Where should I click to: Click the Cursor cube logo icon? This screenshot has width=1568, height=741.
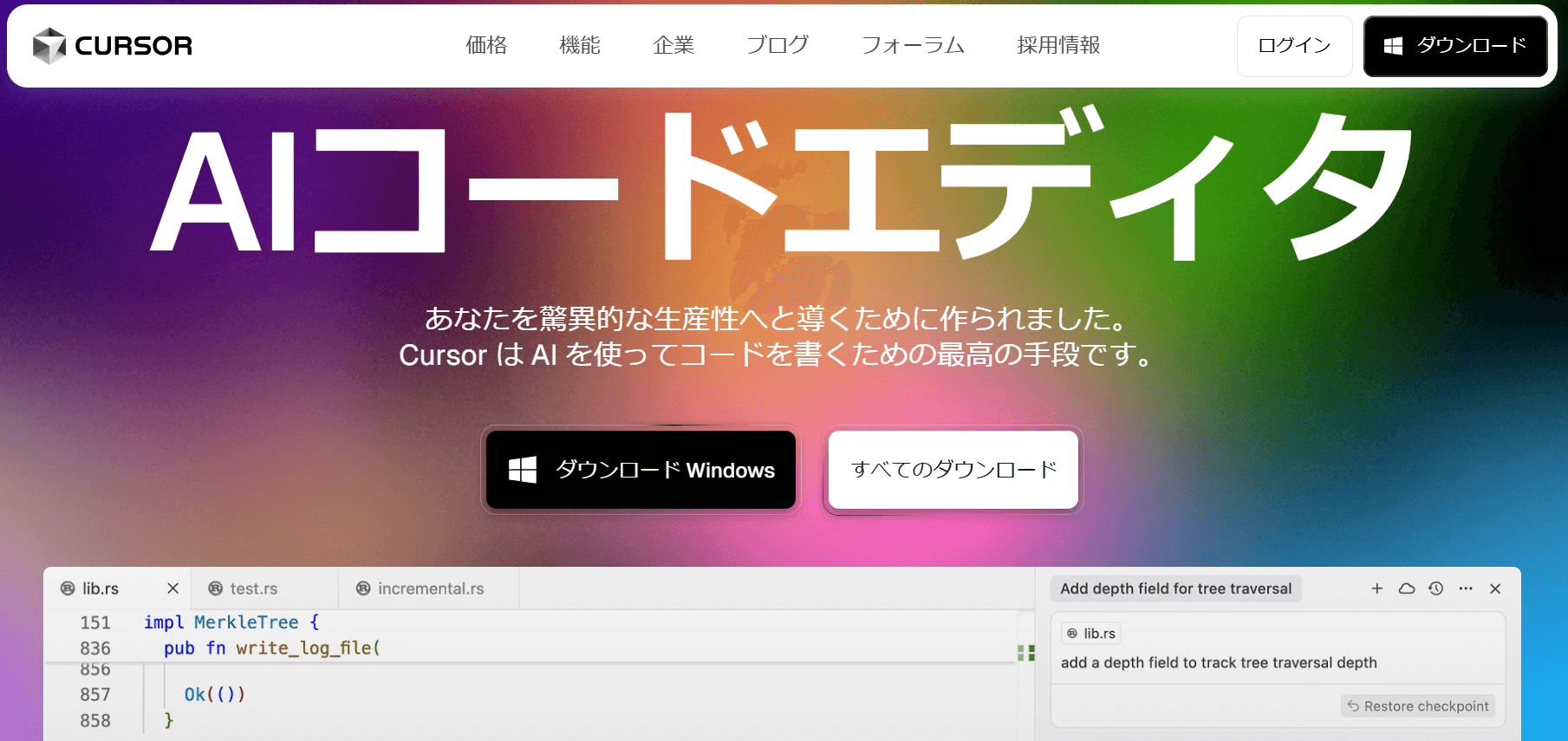[49, 46]
